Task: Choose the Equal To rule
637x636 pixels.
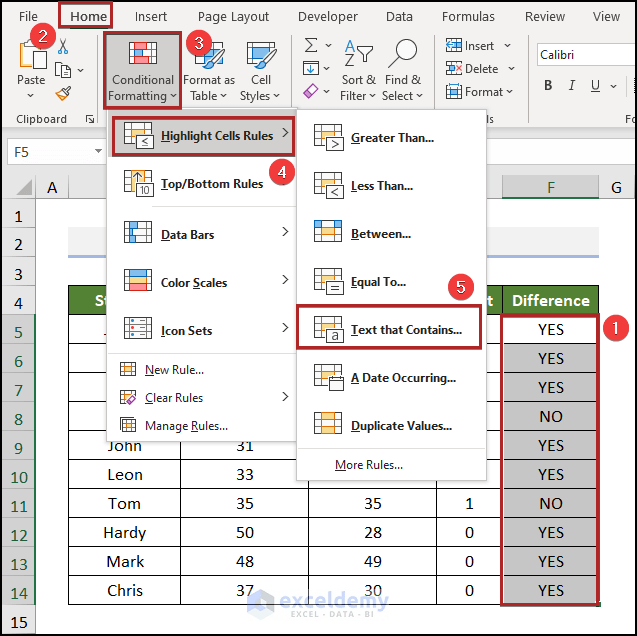Action: click(x=391, y=282)
